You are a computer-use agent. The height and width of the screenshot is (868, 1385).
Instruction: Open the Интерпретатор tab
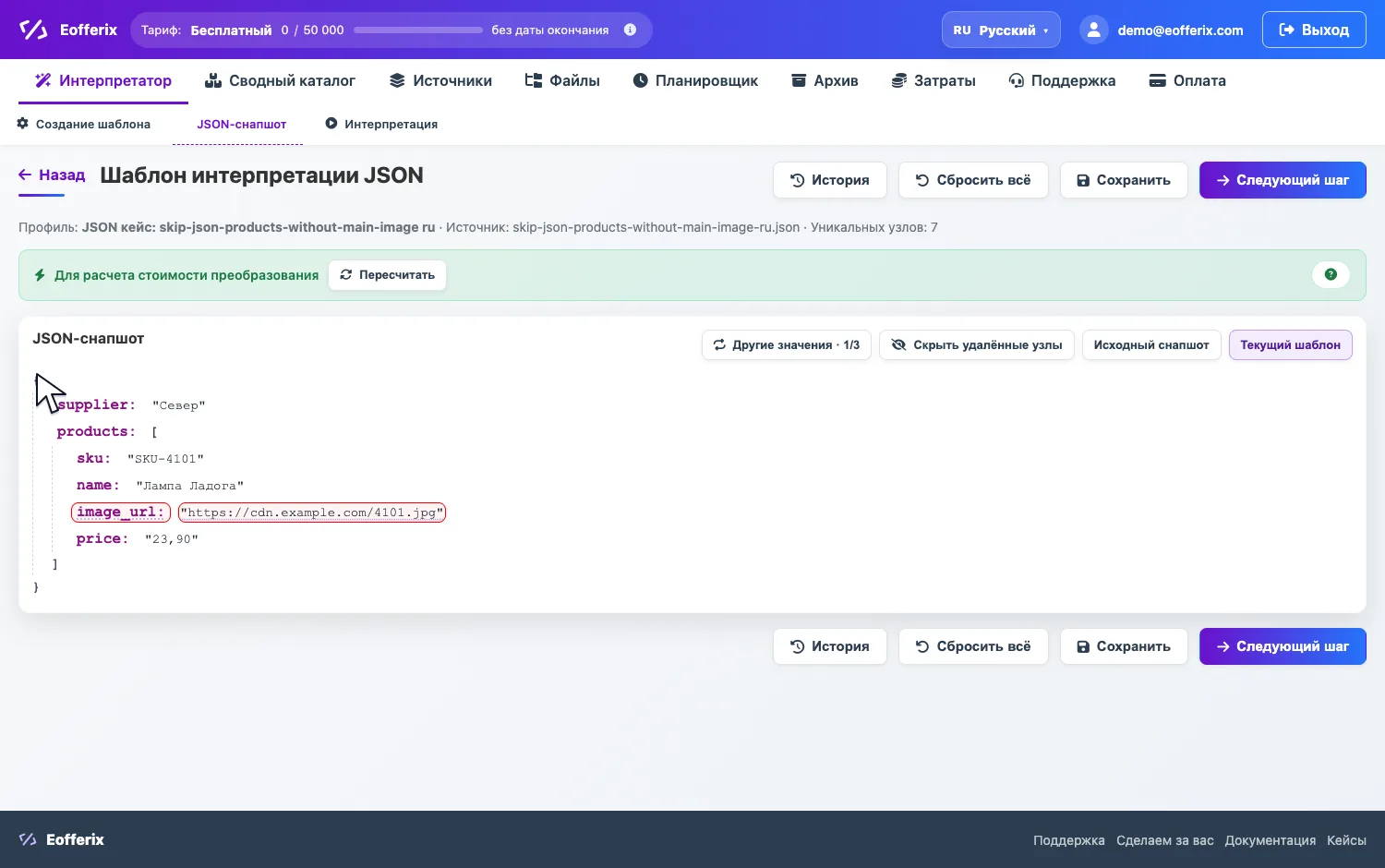(x=103, y=80)
